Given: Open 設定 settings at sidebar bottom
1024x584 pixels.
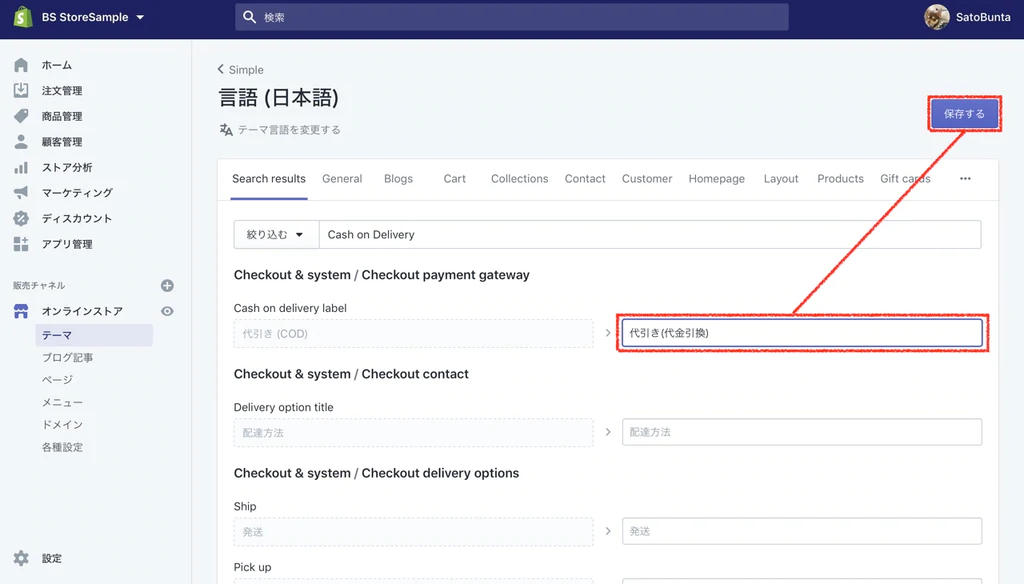Looking at the screenshot, I should (51, 559).
